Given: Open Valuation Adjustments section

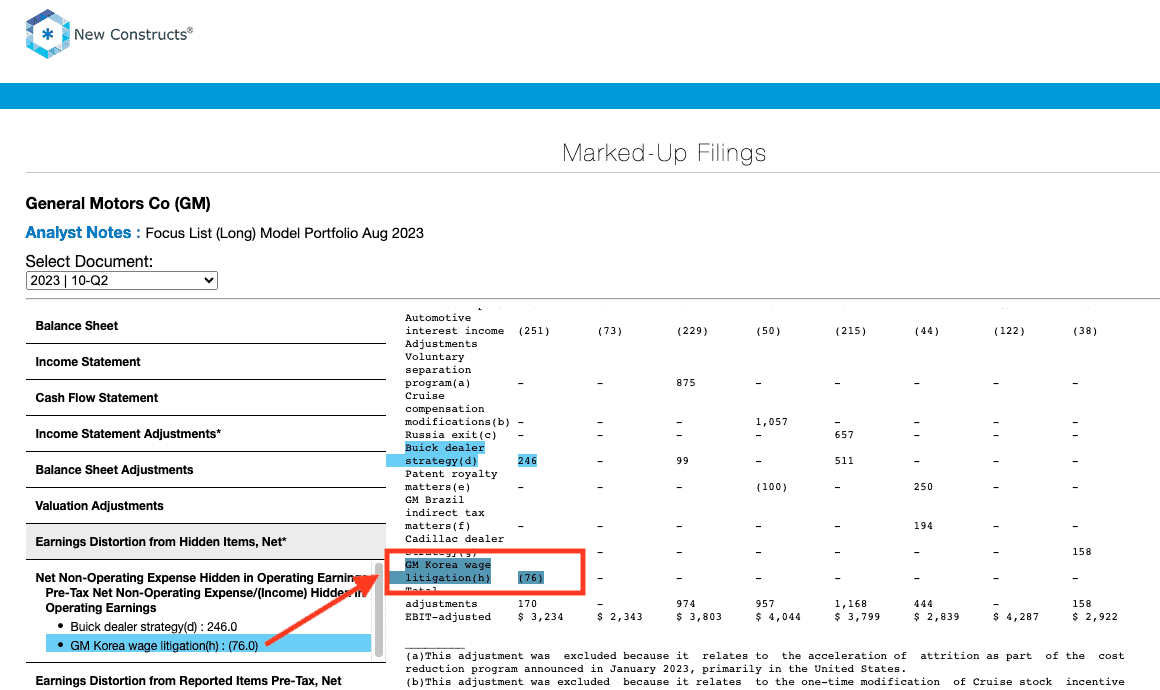Looking at the screenshot, I should click(x=206, y=506).
